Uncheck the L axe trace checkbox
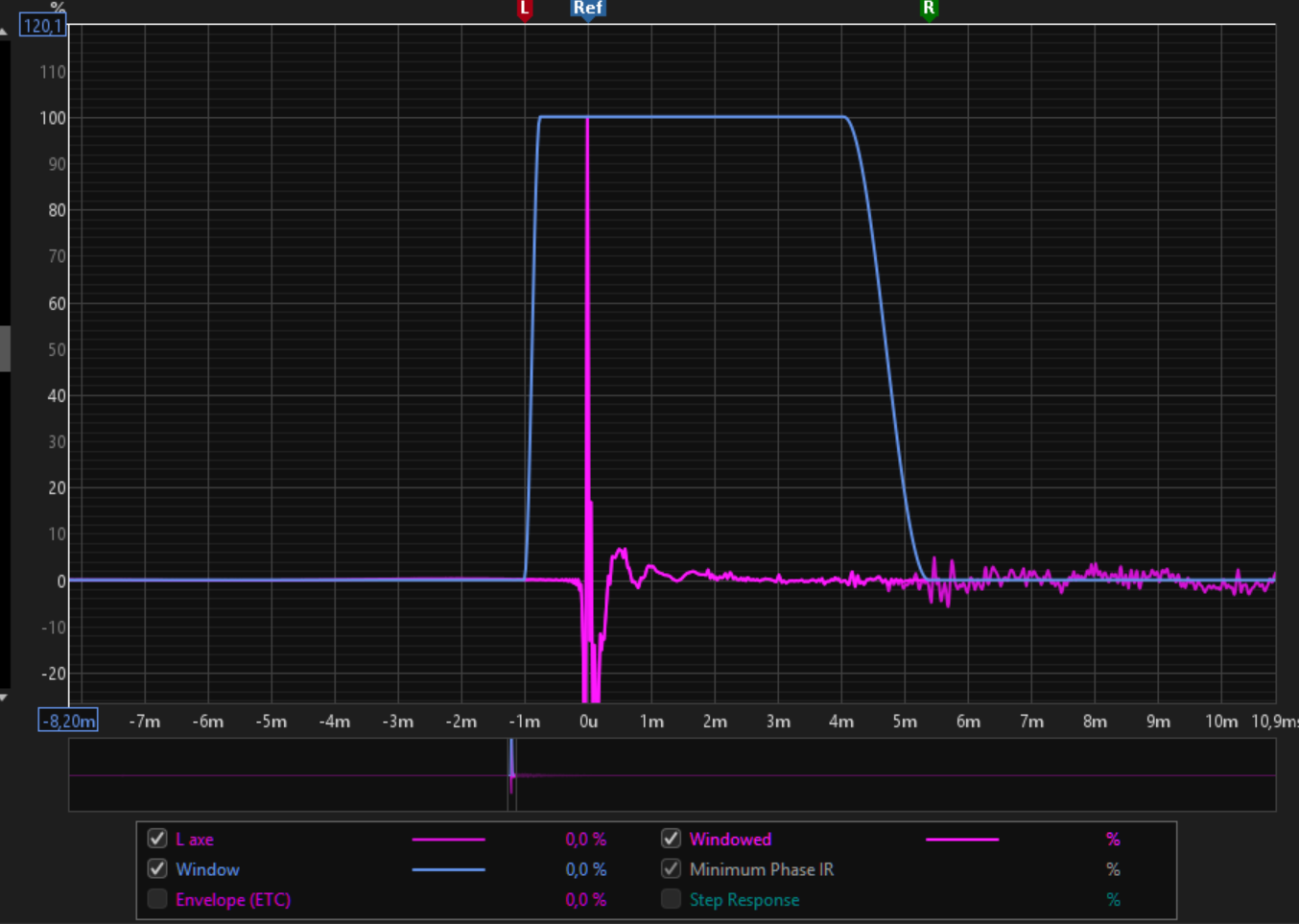Viewport: 1299px width, 924px height. pyautogui.click(x=157, y=839)
